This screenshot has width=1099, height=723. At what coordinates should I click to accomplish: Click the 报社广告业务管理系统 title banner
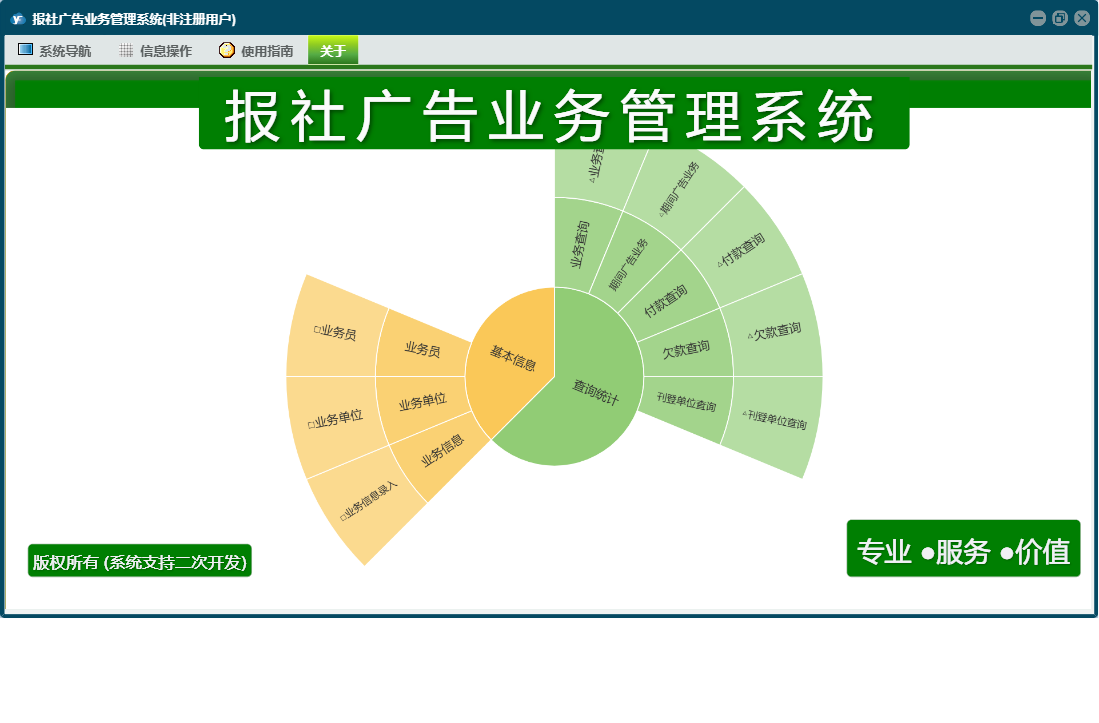(554, 114)
